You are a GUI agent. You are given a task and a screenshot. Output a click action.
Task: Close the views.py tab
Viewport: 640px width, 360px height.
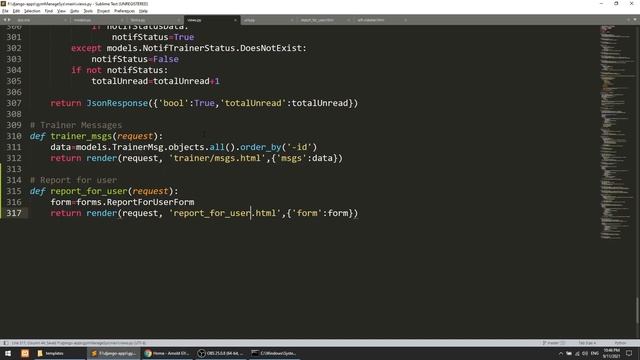pyautogui.click(x=235, y=20)
